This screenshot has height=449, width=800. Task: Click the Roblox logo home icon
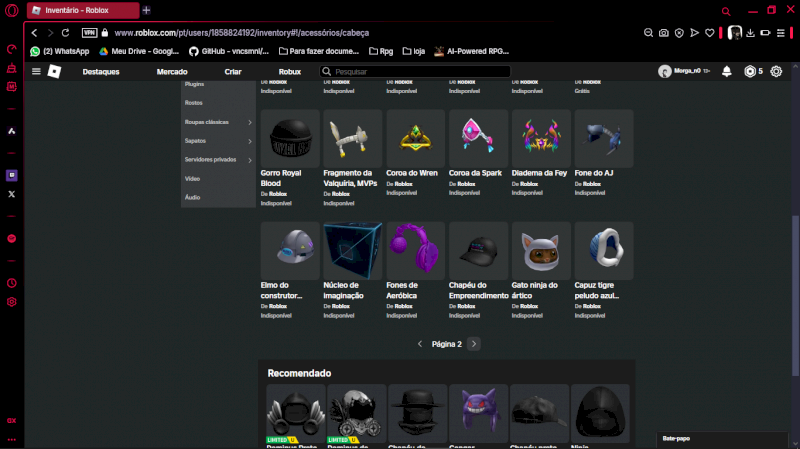pyautogui.click(x=54, y=72)
